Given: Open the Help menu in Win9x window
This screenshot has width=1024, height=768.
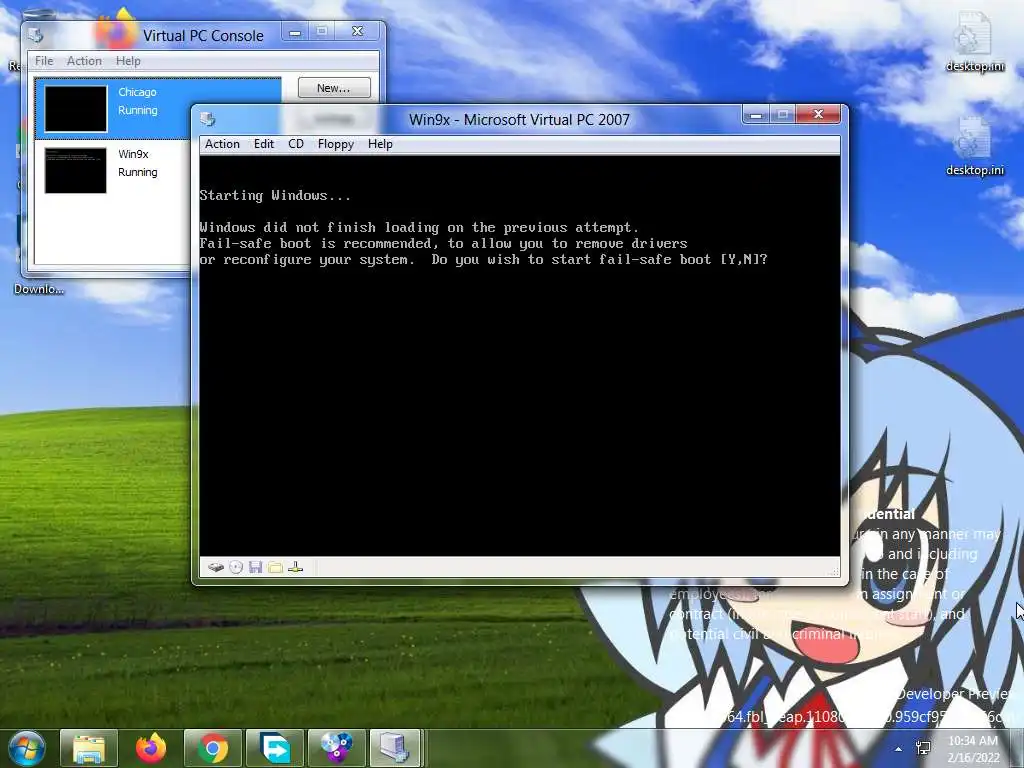Looking at the screenshot, I should (380, 144).
